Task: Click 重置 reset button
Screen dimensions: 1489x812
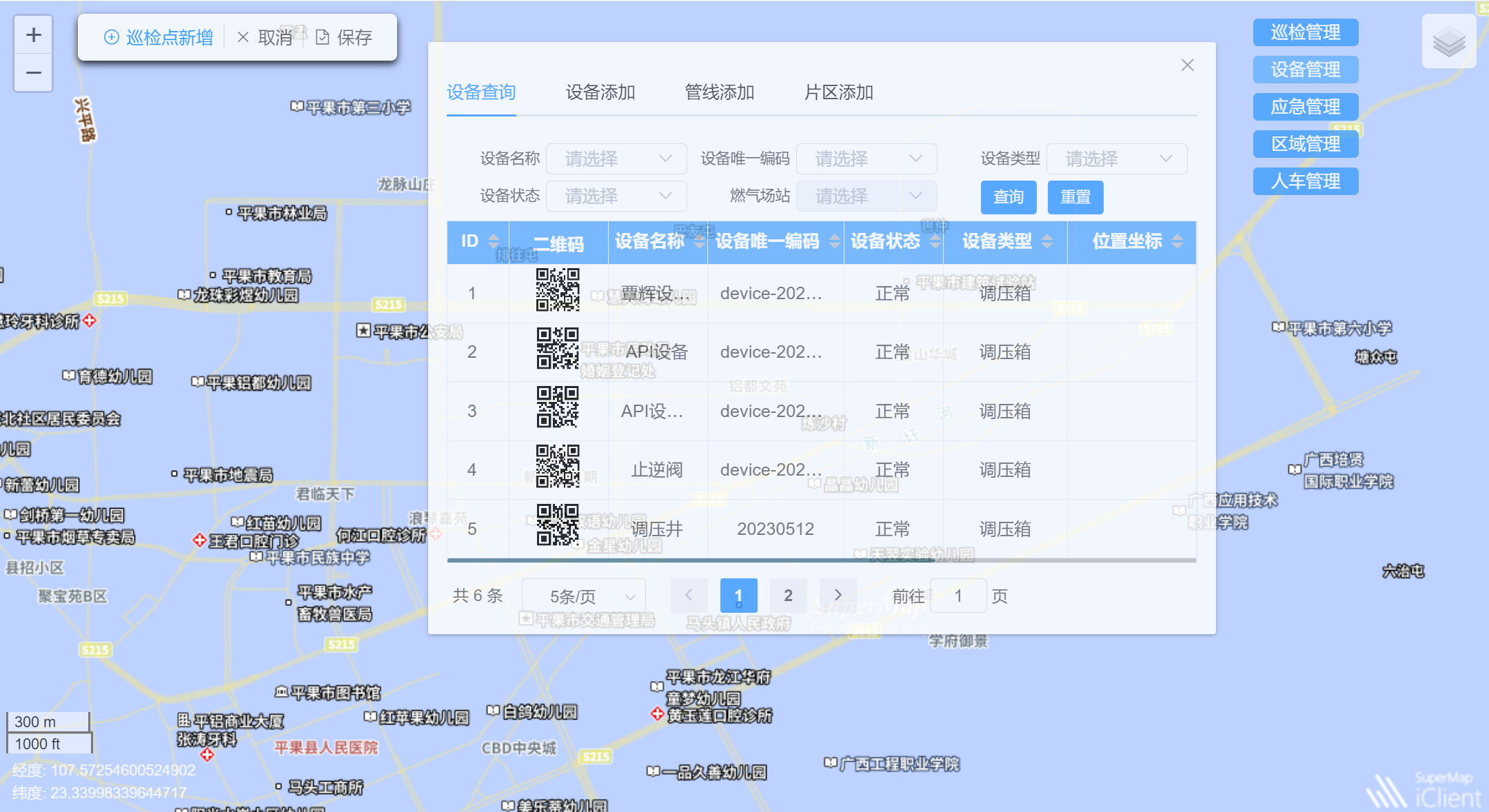Action: [x=1075, y=197]
